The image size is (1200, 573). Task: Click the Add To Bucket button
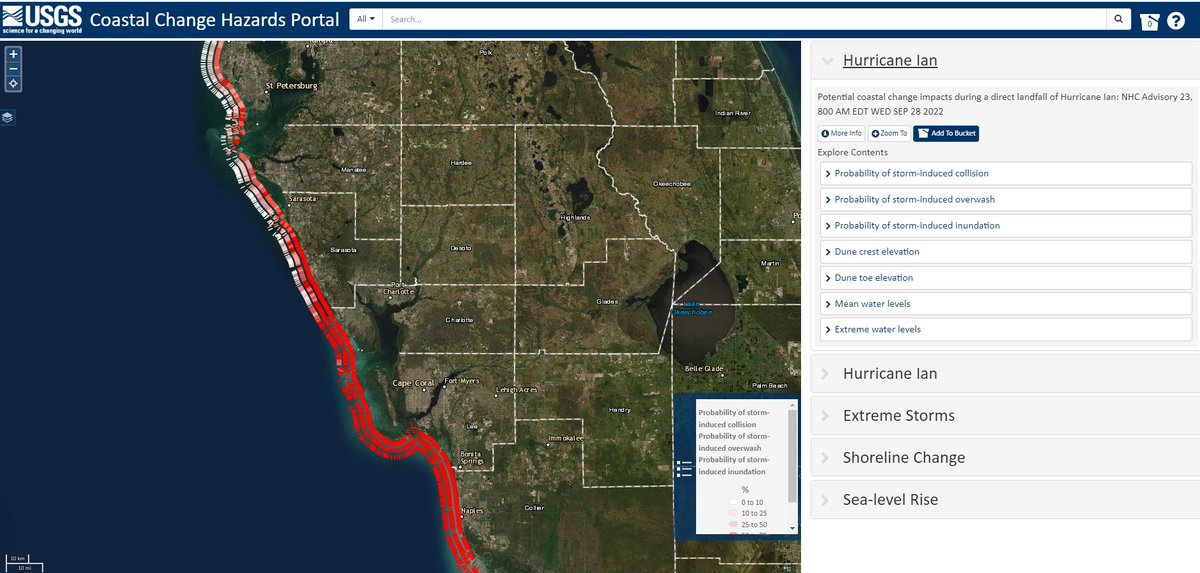click(x=946, y=133)
